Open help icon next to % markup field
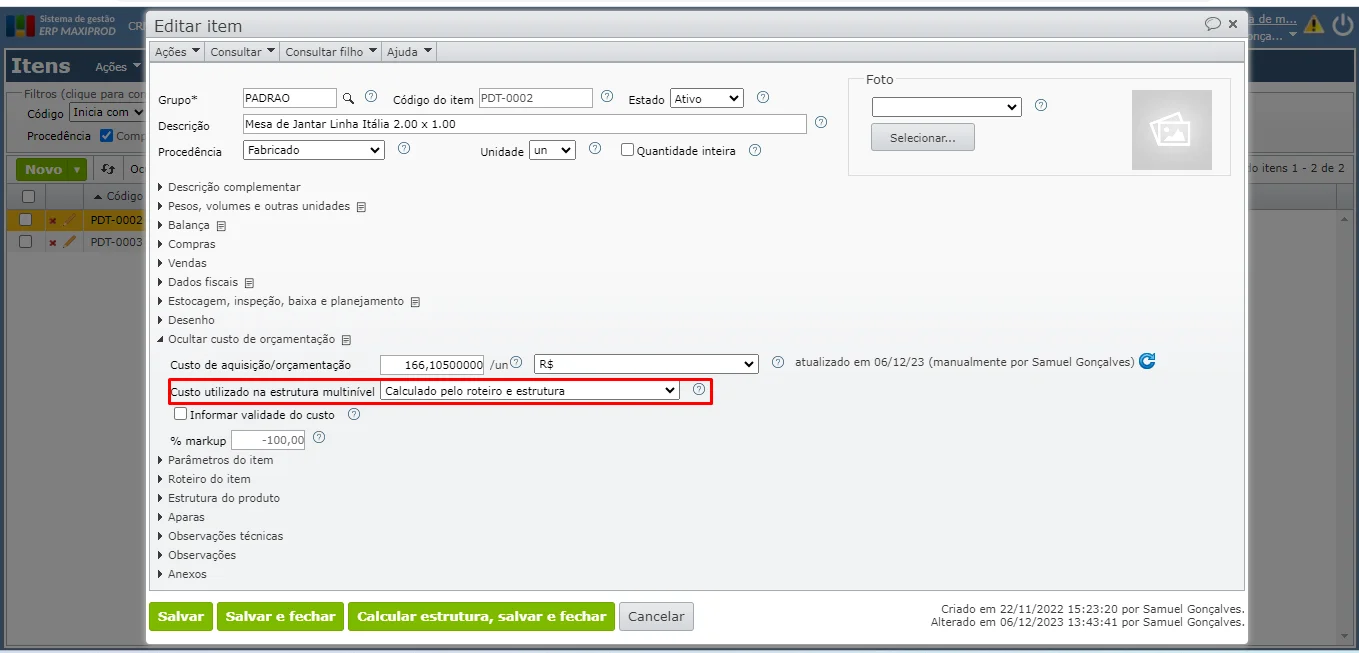This screenshot has width=1359, height=653. pos(319,438)
